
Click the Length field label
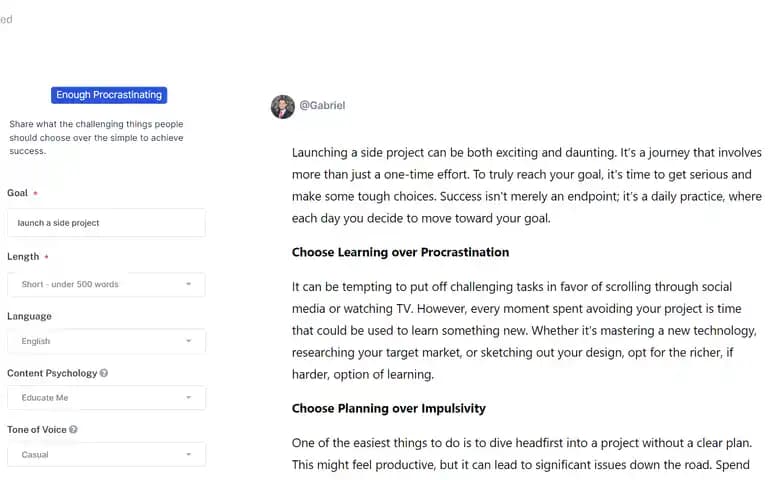(23, 257)
